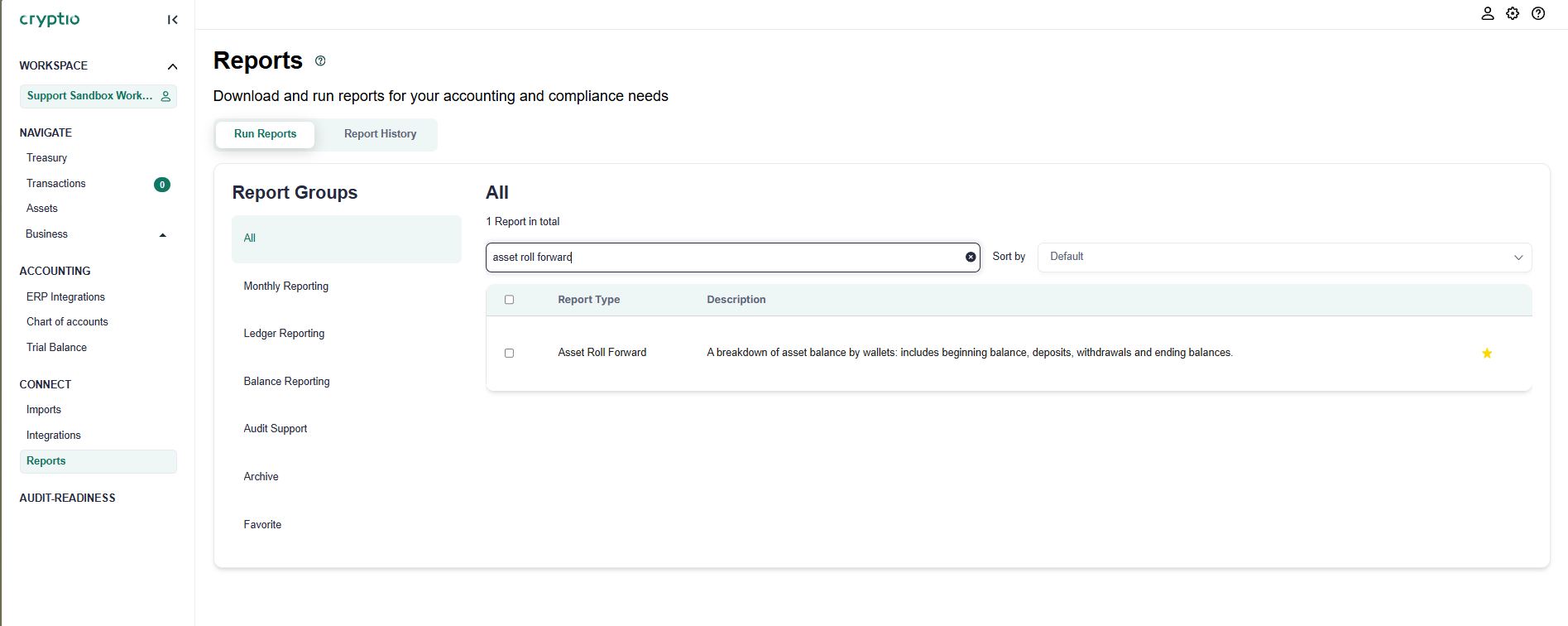Expand the Business menu arrow
The height and width of the screenshot is (626, 1568).
point(163,235)
